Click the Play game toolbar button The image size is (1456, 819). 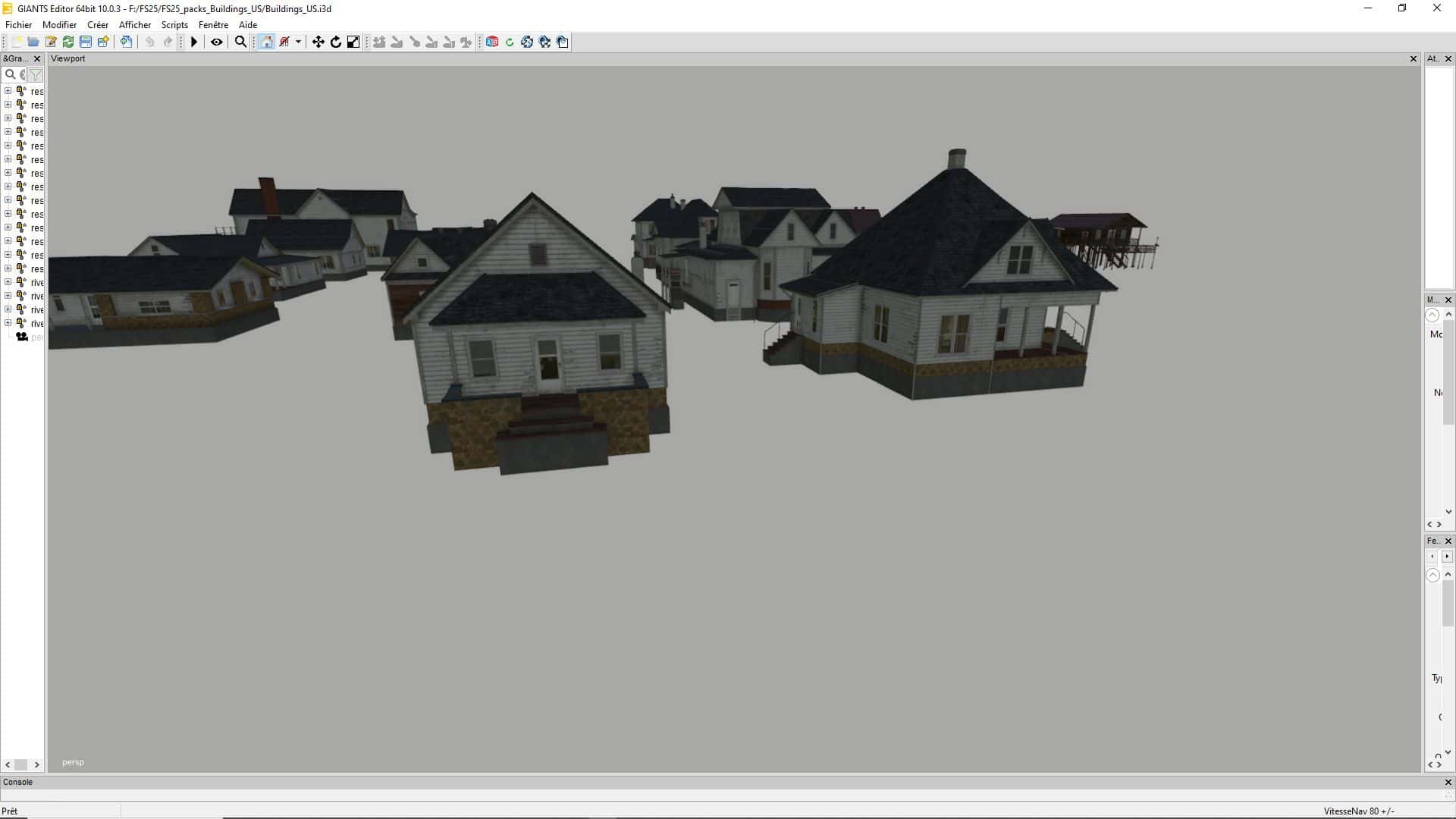pyautogui.click(x=194, y=42)
